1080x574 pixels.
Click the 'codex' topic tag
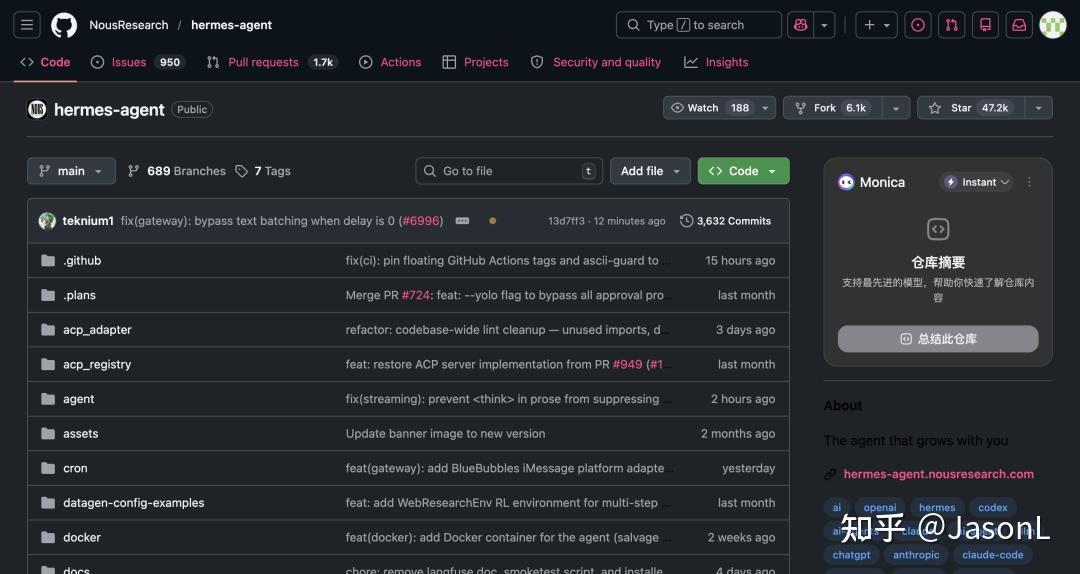click(993, 507)
